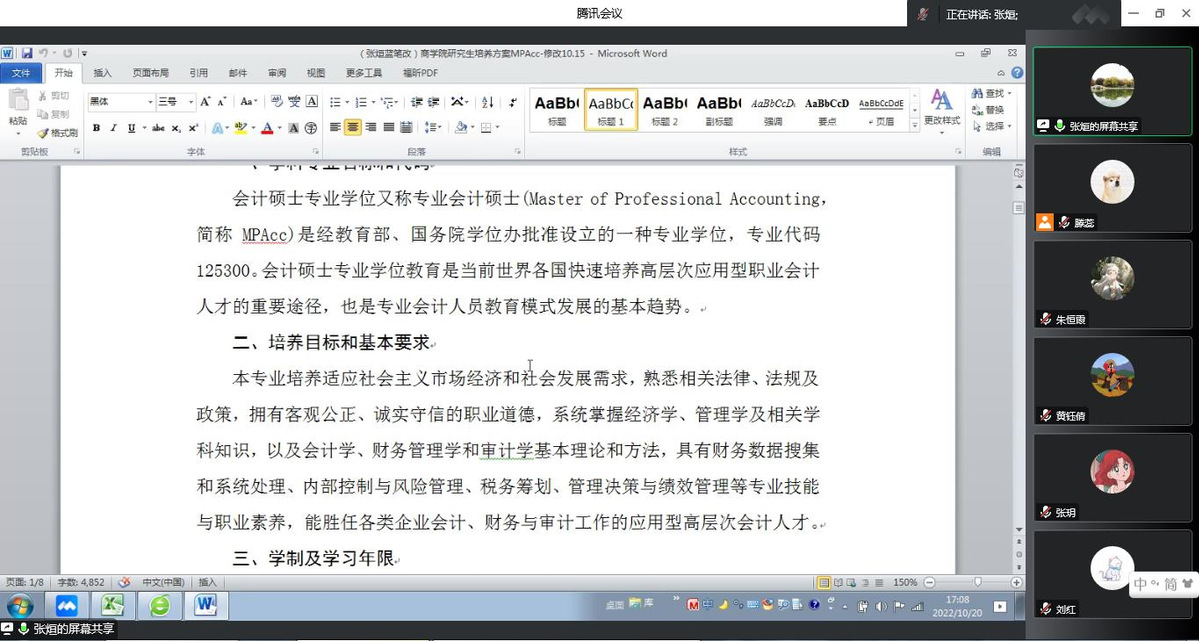Click the Replace (替换) icon
1199x641 pixels.
coord(988,110)
